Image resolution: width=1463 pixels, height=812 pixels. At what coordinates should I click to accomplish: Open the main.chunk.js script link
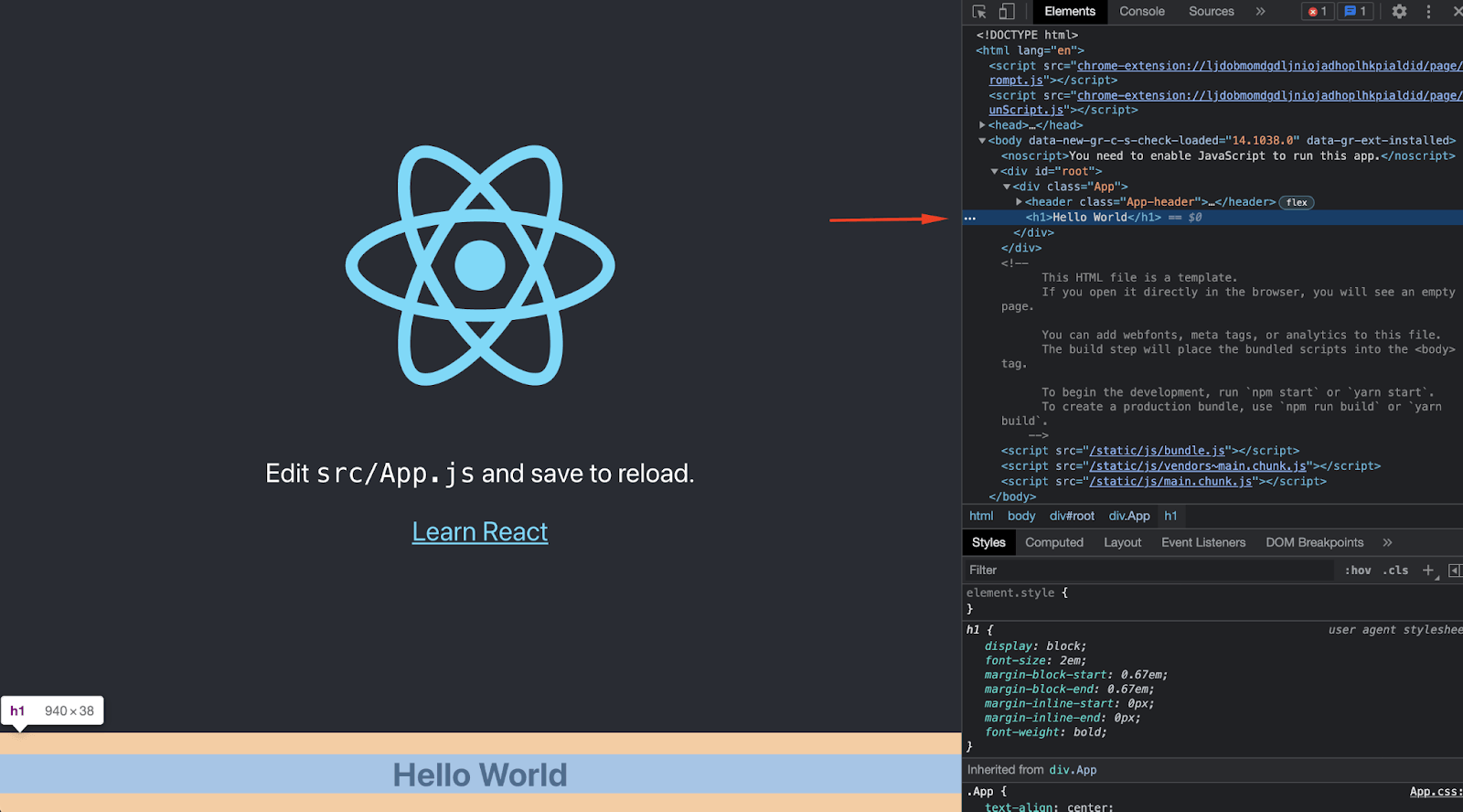[x=1170, y=482]
